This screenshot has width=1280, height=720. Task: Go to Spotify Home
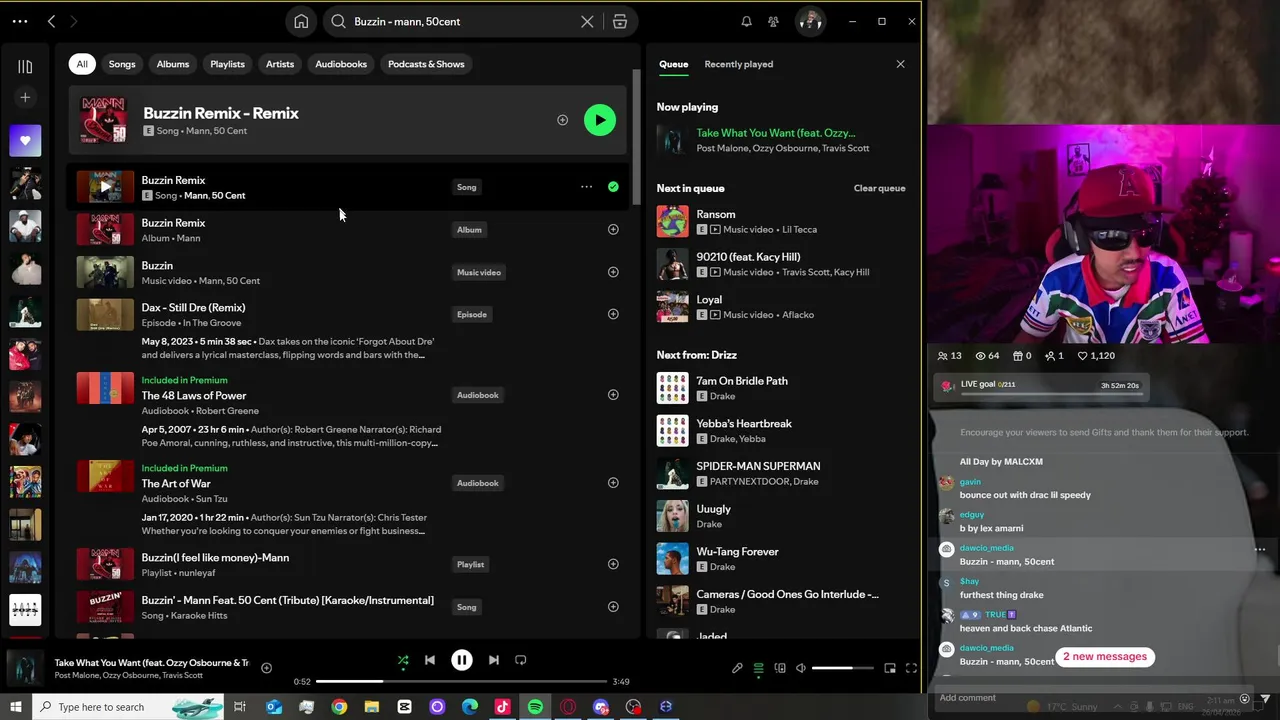(x=301, y=21)
